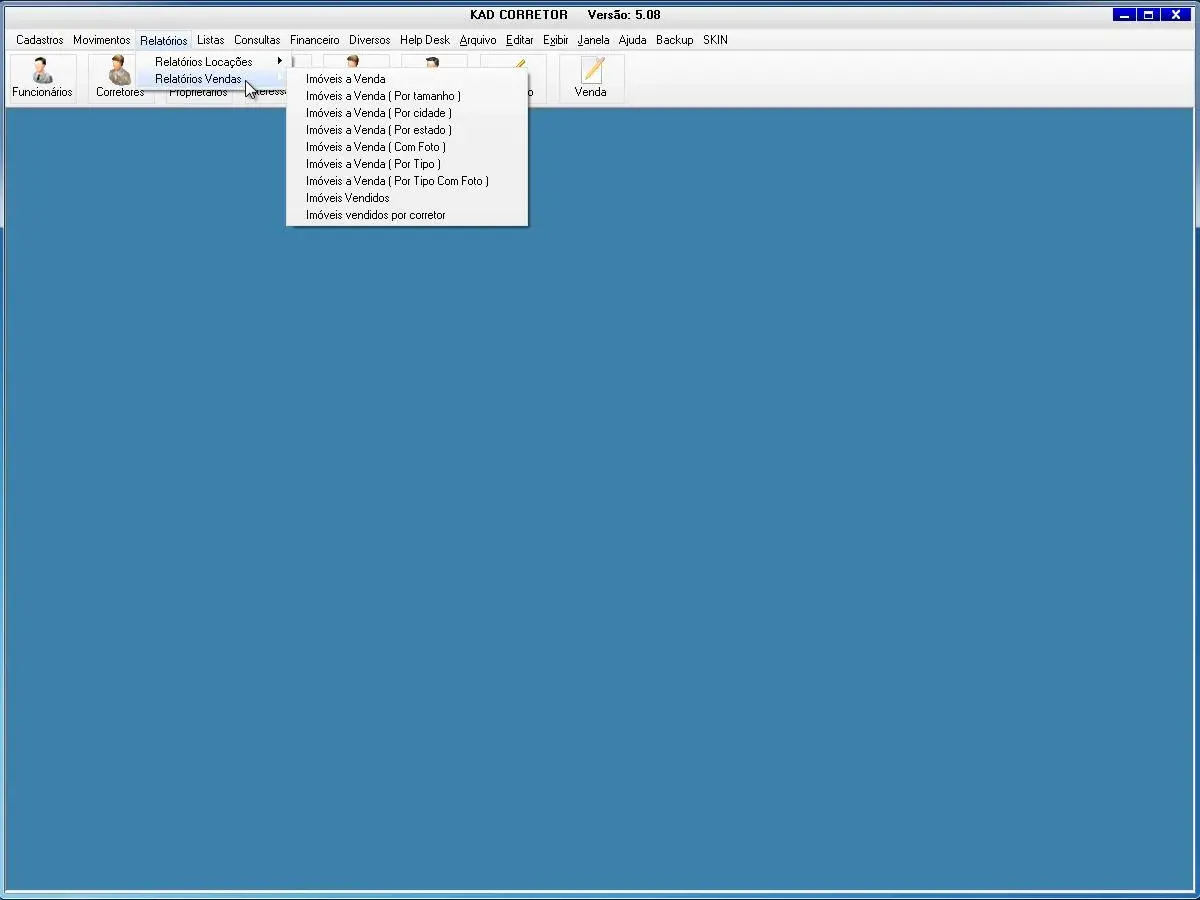The image size is (1200, 900).
Task: Open the Backup menu
Action: pos(674,40)
